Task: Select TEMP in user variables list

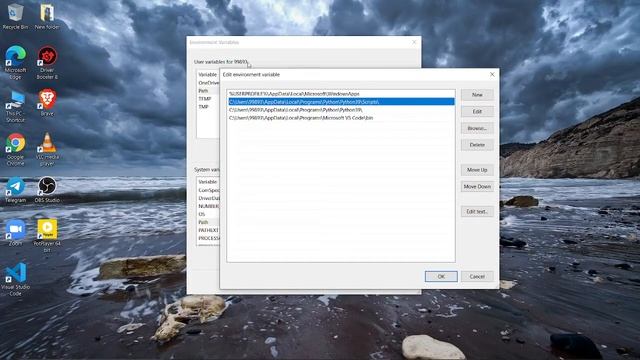Action: tap(209, 99)
